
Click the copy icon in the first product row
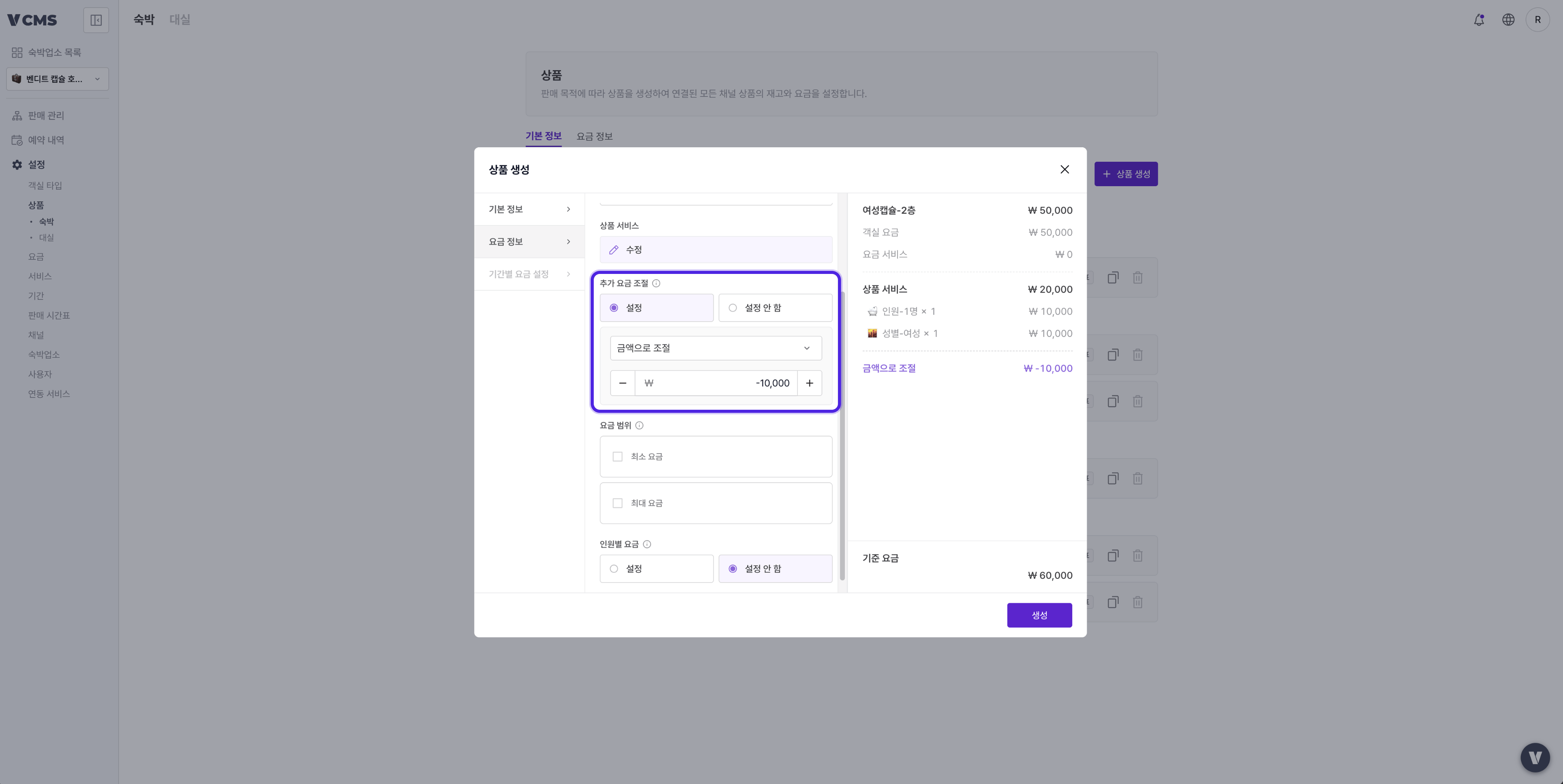point(1113,277)
